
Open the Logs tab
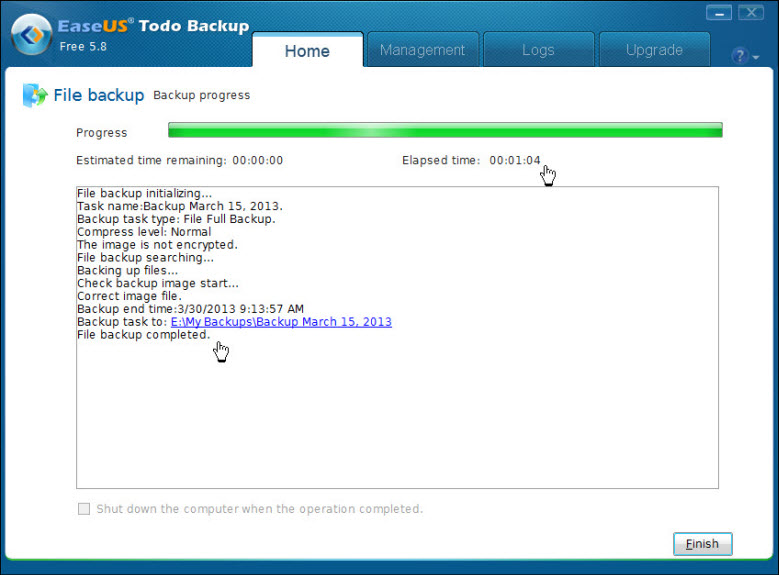pos(539,49)
